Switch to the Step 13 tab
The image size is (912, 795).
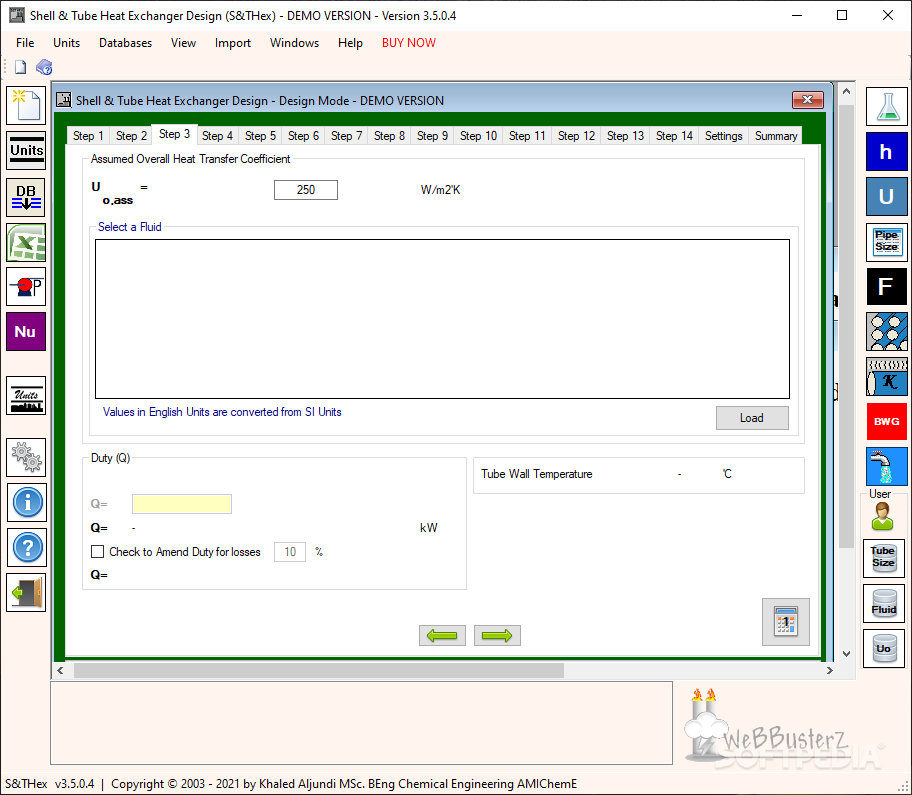point(625,136)
